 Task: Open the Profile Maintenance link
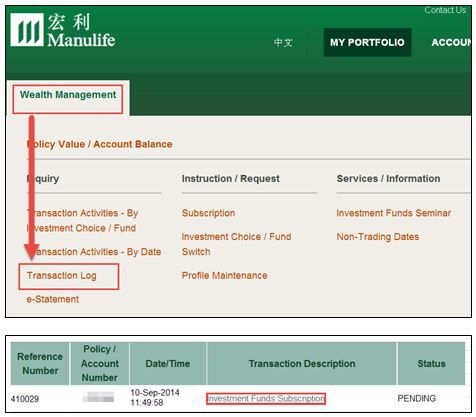tap(224, 276)
